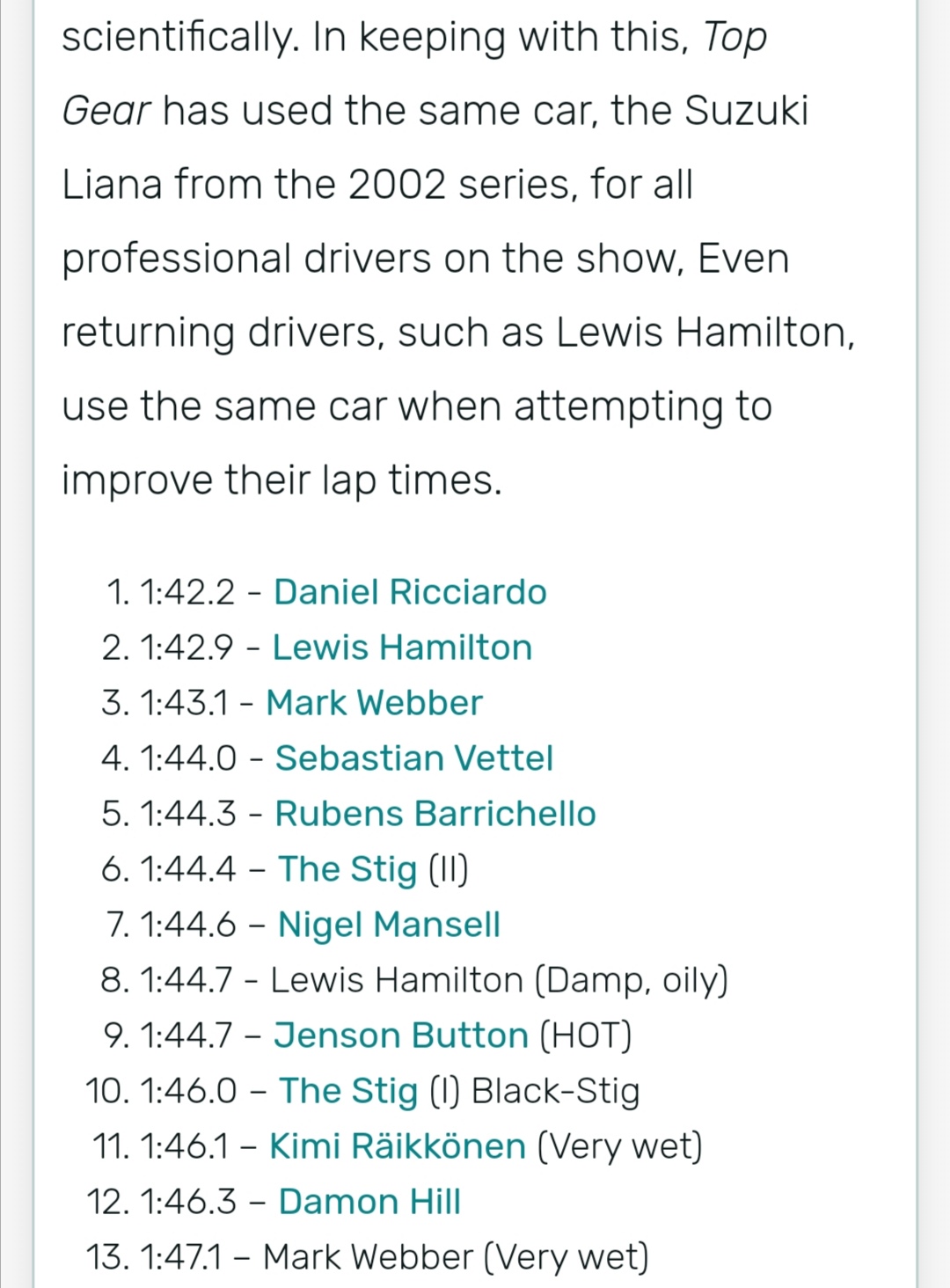Click the Mark Webber (Very wet) entry text
Viewport: 950px width, 1288px height.
tap(456, 1257)
